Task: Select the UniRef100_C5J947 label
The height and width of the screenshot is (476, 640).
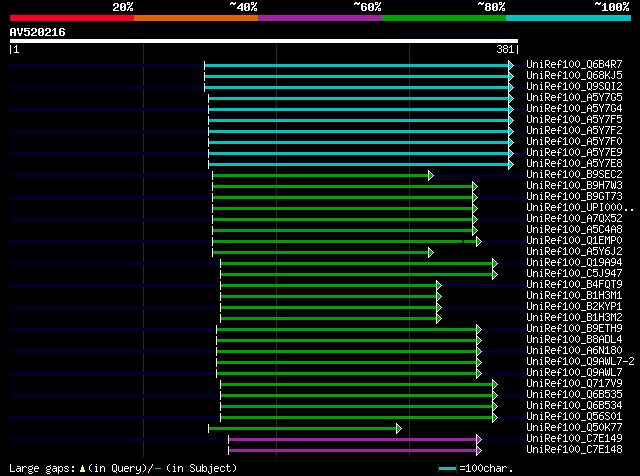Action: [x=574, y=274]
